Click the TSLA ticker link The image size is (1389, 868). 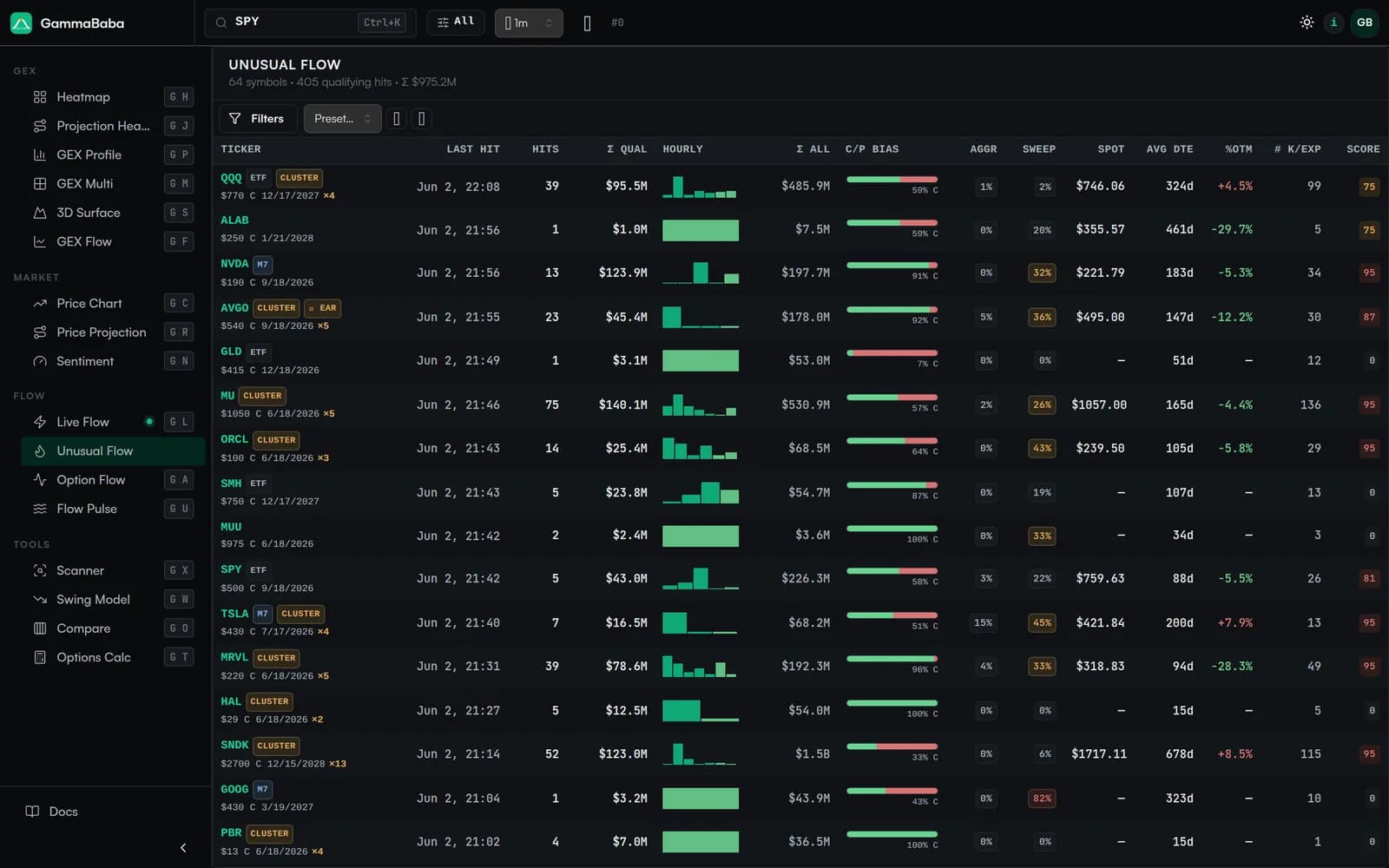(234, 614)
